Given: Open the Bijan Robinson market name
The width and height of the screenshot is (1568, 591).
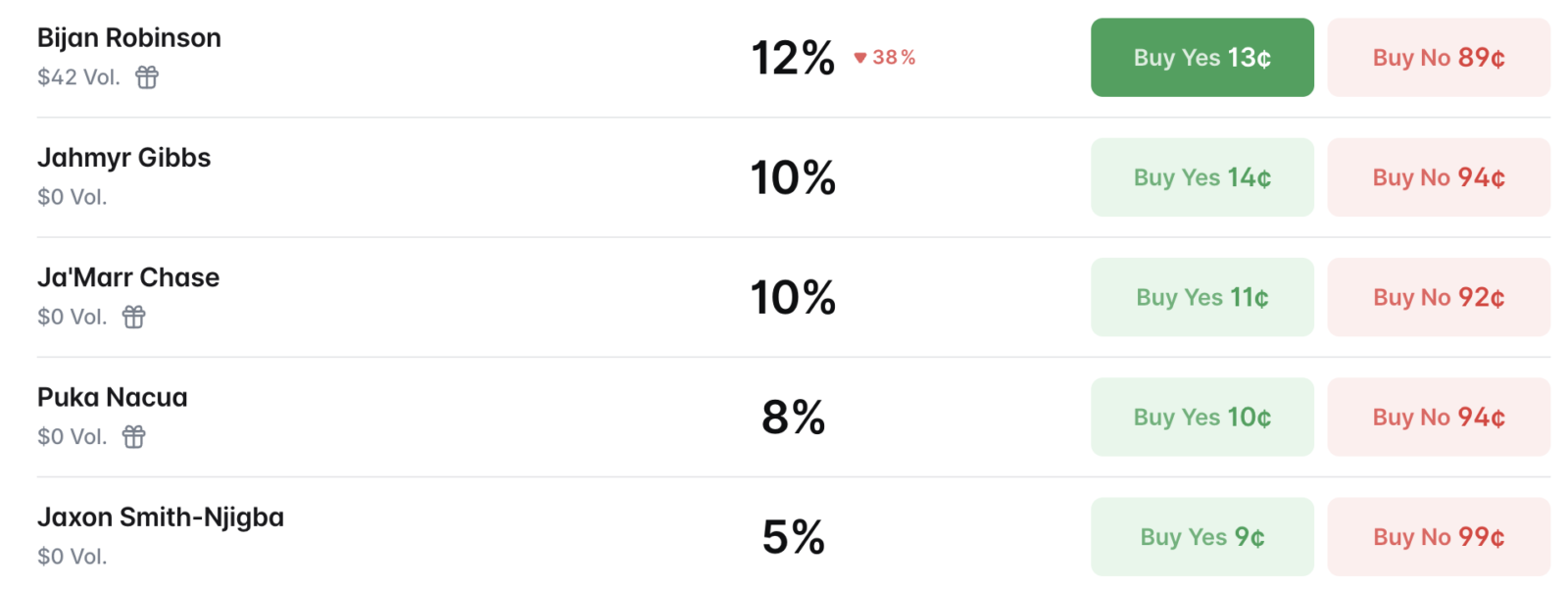Looking at the screenshot, I should [129, 38].
